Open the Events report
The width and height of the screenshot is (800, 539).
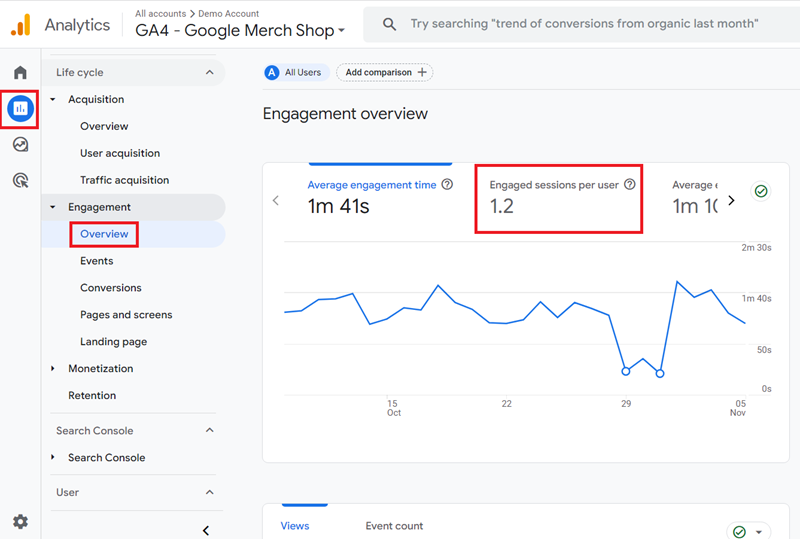(96, 261)
